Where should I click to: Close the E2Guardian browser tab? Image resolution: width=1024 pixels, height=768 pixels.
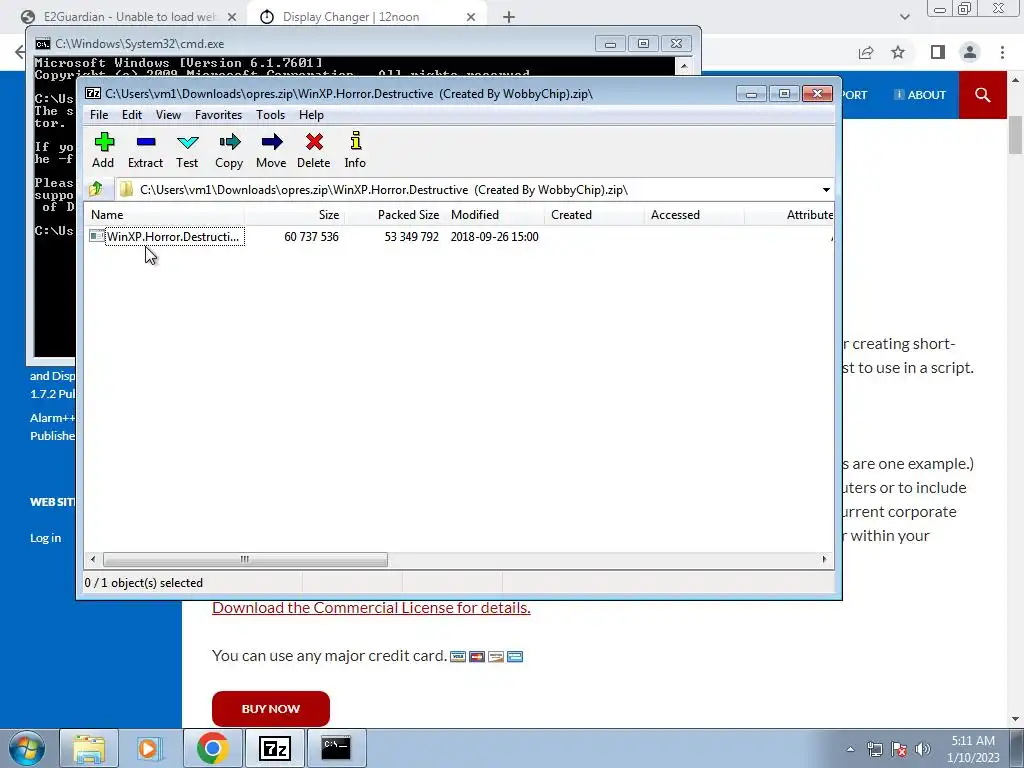tap(232, 17)
